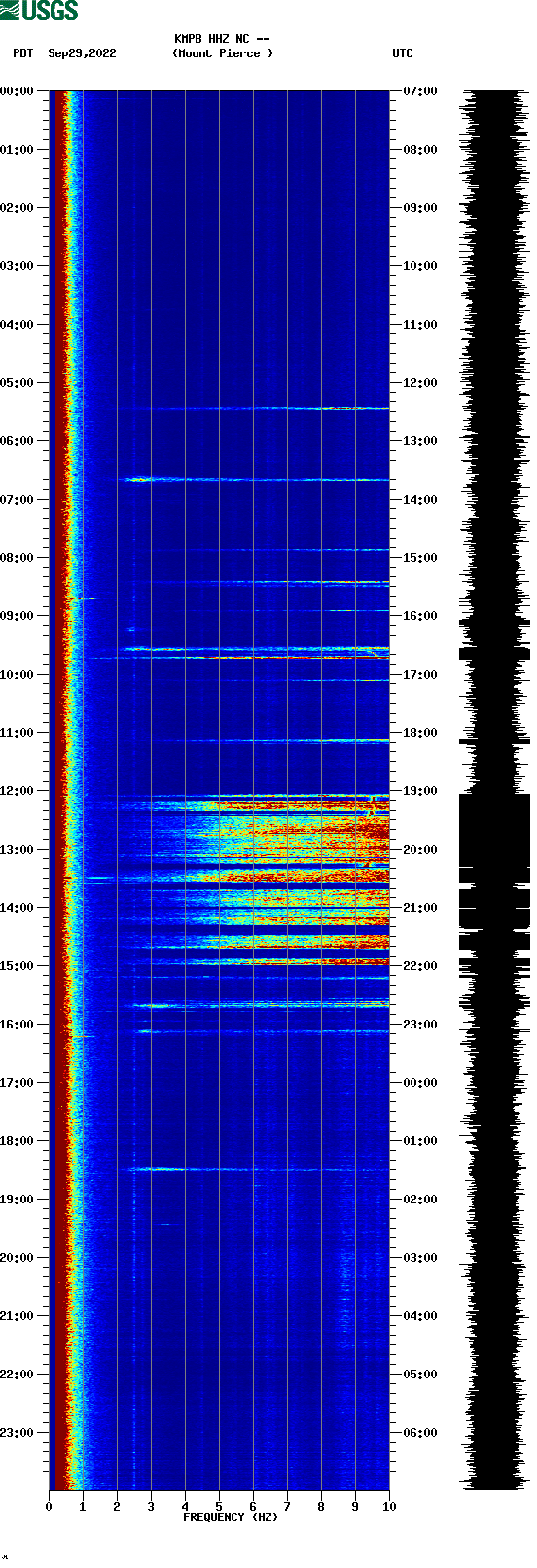Click the spectral line near 05:27 PDT
The image size is (537, 1568).
(x=263, y=408)
